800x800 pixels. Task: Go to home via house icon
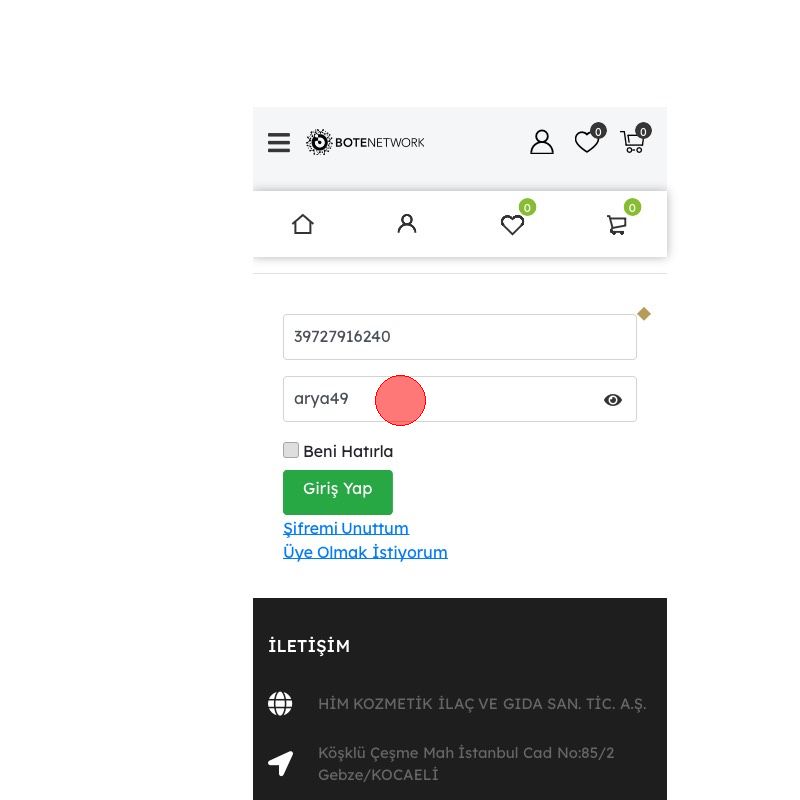click(x=303, y=224)
